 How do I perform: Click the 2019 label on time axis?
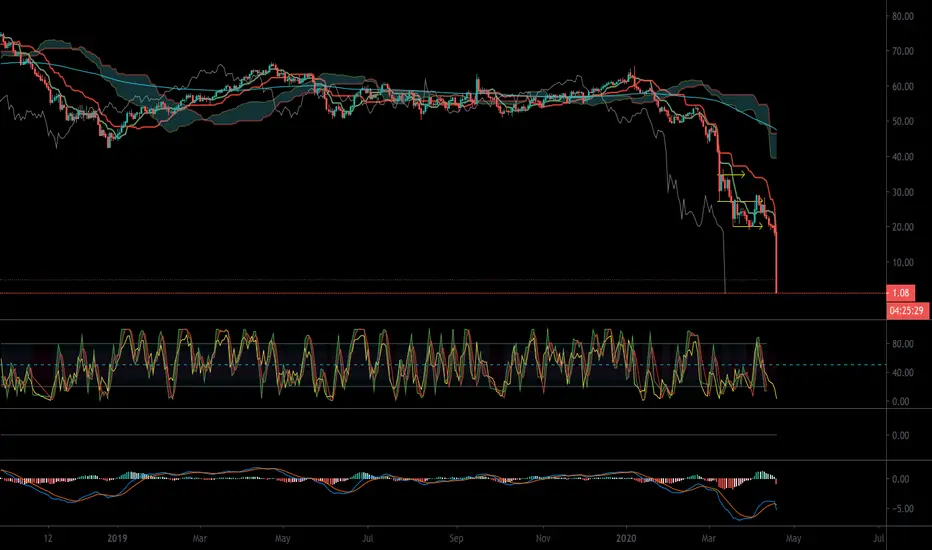coord(117,539)
